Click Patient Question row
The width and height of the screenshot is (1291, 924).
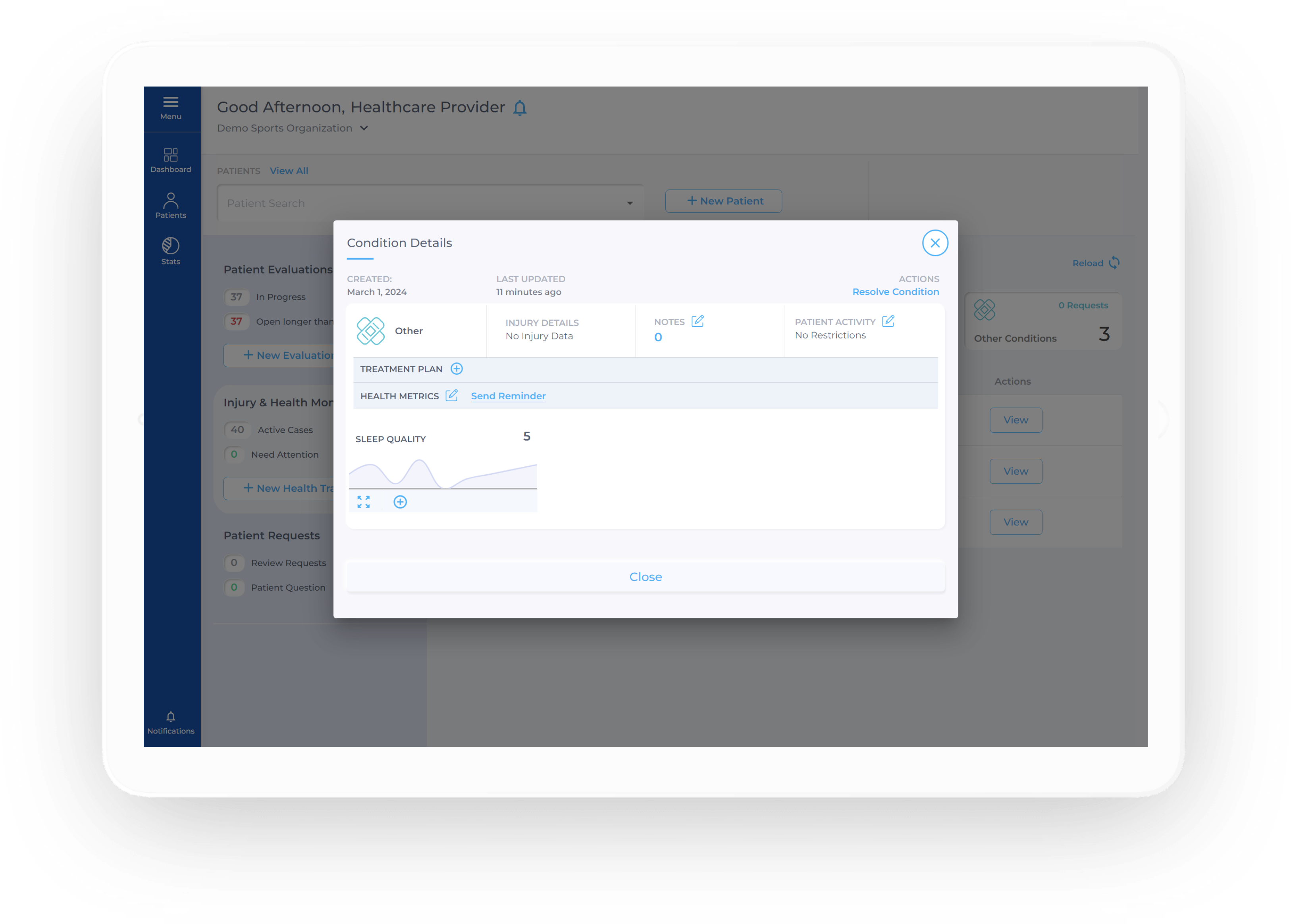tap(276, 587)
